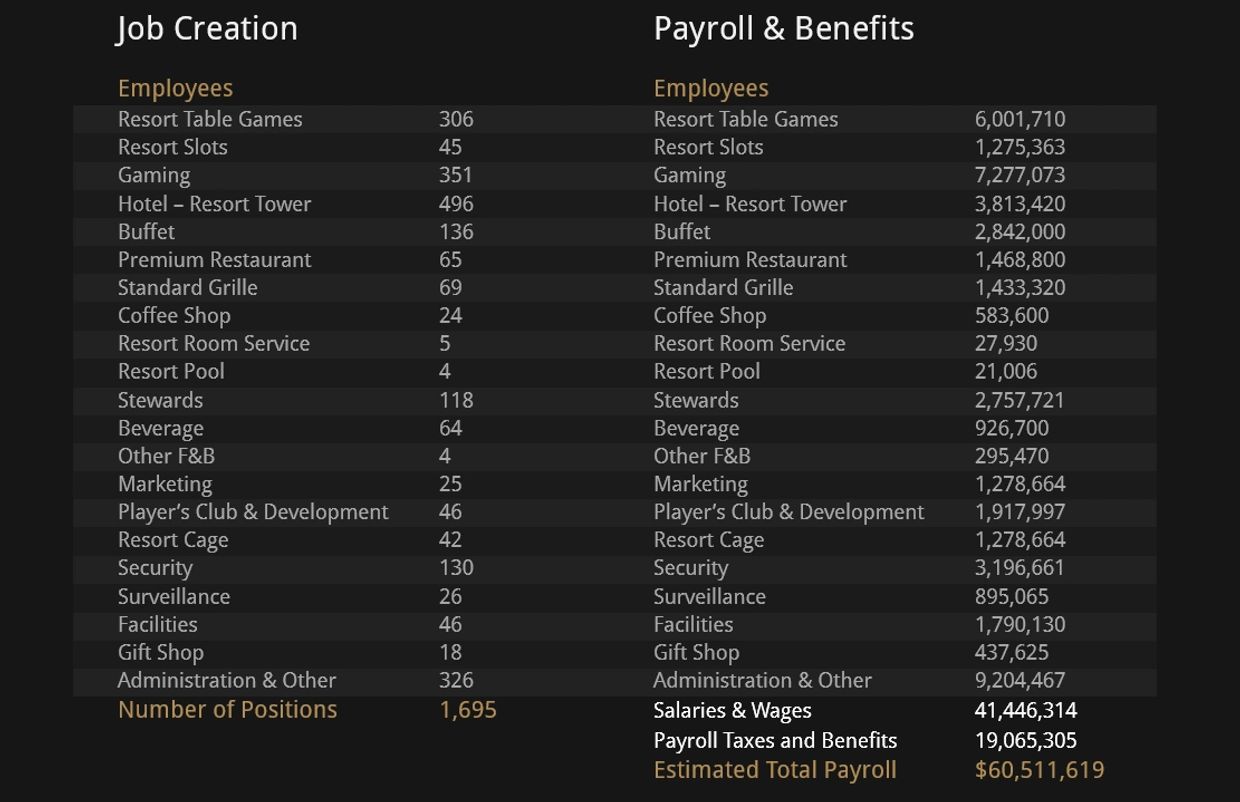
Task: Select the Number of Positions total 1,695
Action: click(468, 710)
